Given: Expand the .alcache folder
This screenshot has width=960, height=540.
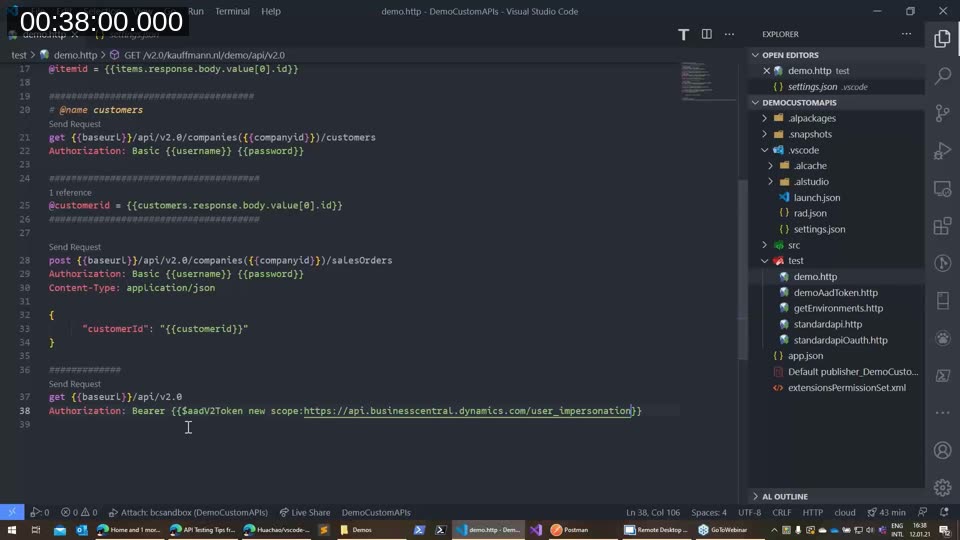Looking at the screenshot, I should tap(810, 166).
